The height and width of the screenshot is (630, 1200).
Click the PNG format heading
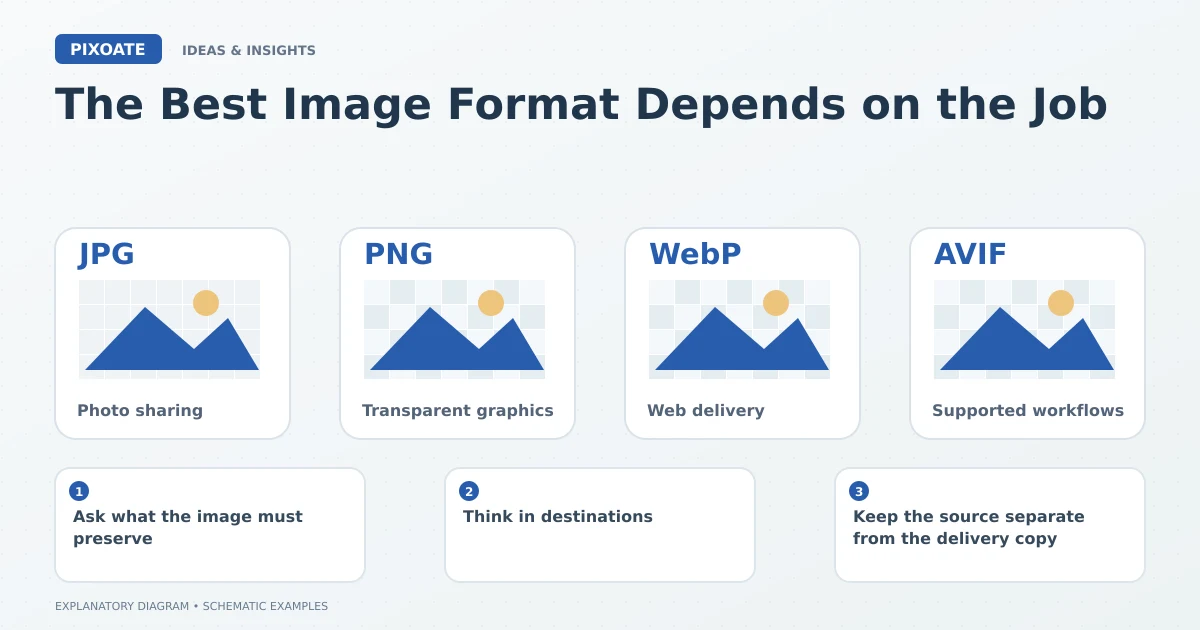pos(398,254)
